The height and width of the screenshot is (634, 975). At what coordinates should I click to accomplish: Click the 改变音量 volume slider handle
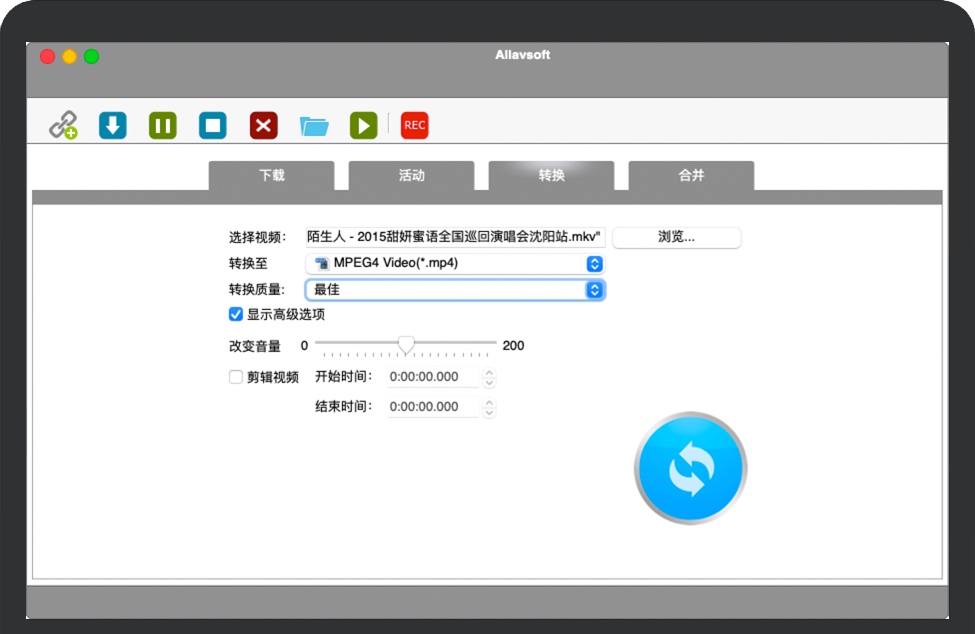coord(406,345)
